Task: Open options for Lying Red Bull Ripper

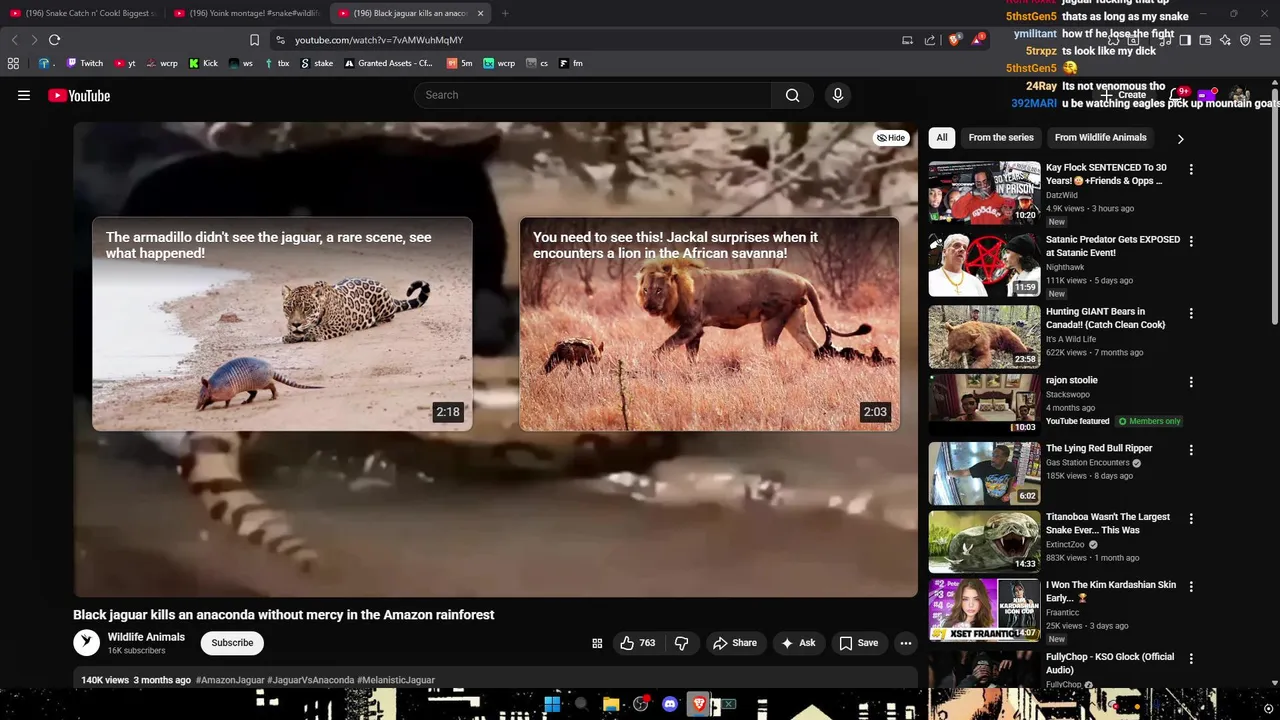Action: click(x=1191, y=450)
